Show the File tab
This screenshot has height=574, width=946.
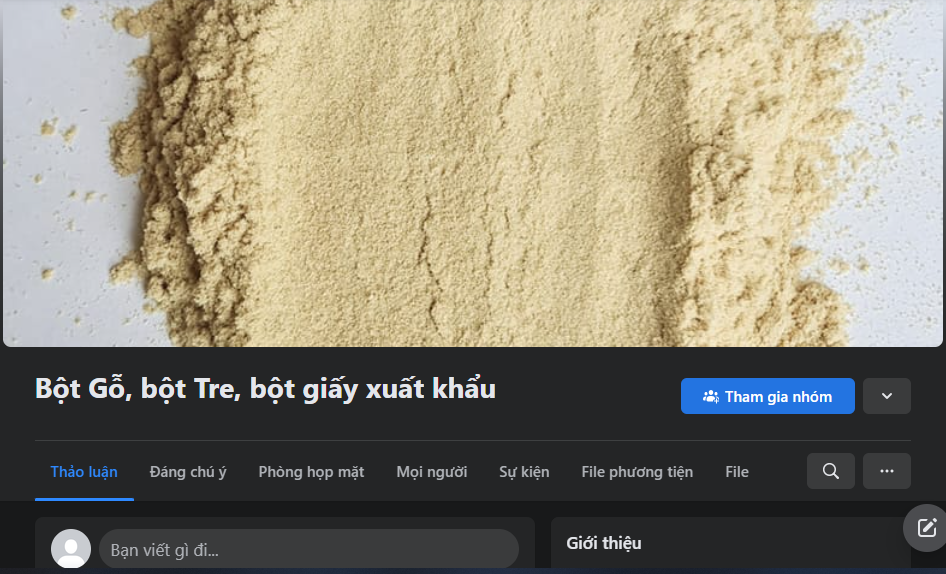coord(737,472)
